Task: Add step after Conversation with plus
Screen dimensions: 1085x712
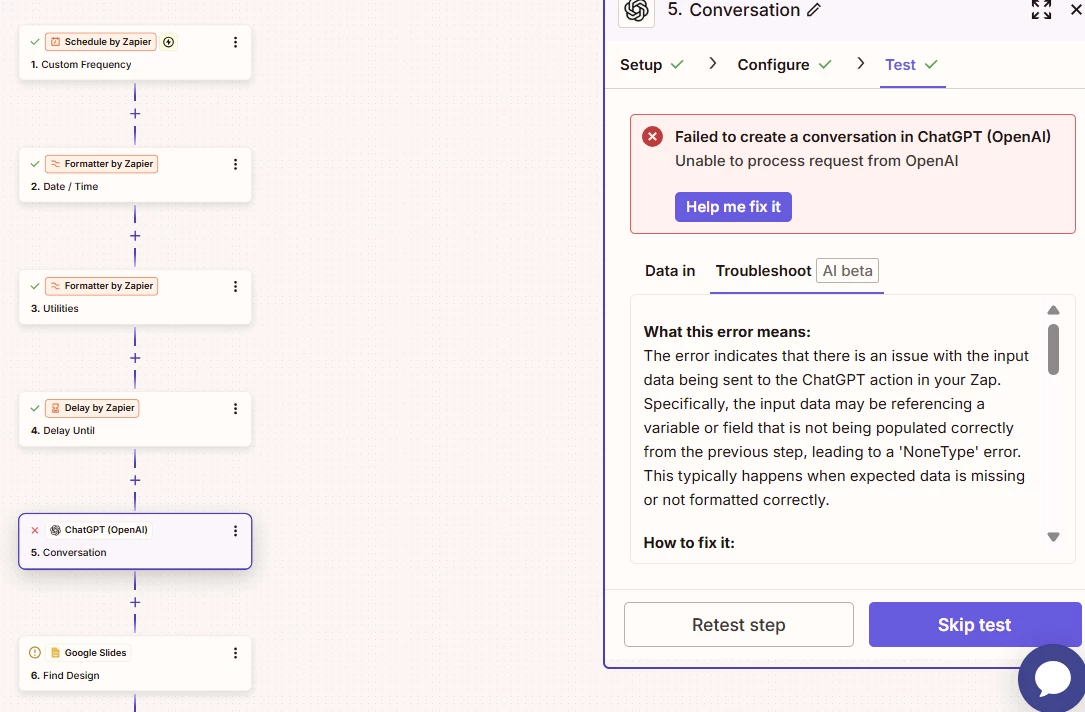Action: 135,602
